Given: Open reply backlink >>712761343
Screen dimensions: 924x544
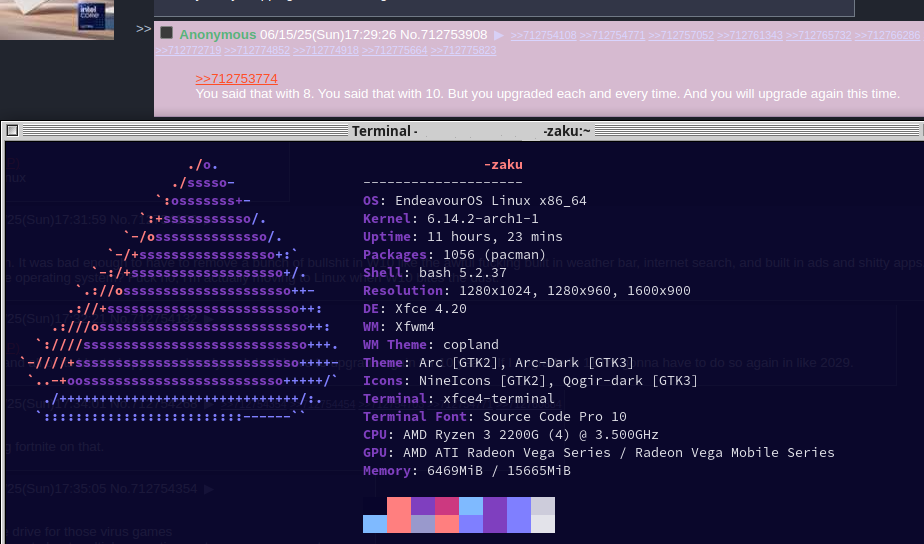Looking at the screenshot, I should pos(750,35).
